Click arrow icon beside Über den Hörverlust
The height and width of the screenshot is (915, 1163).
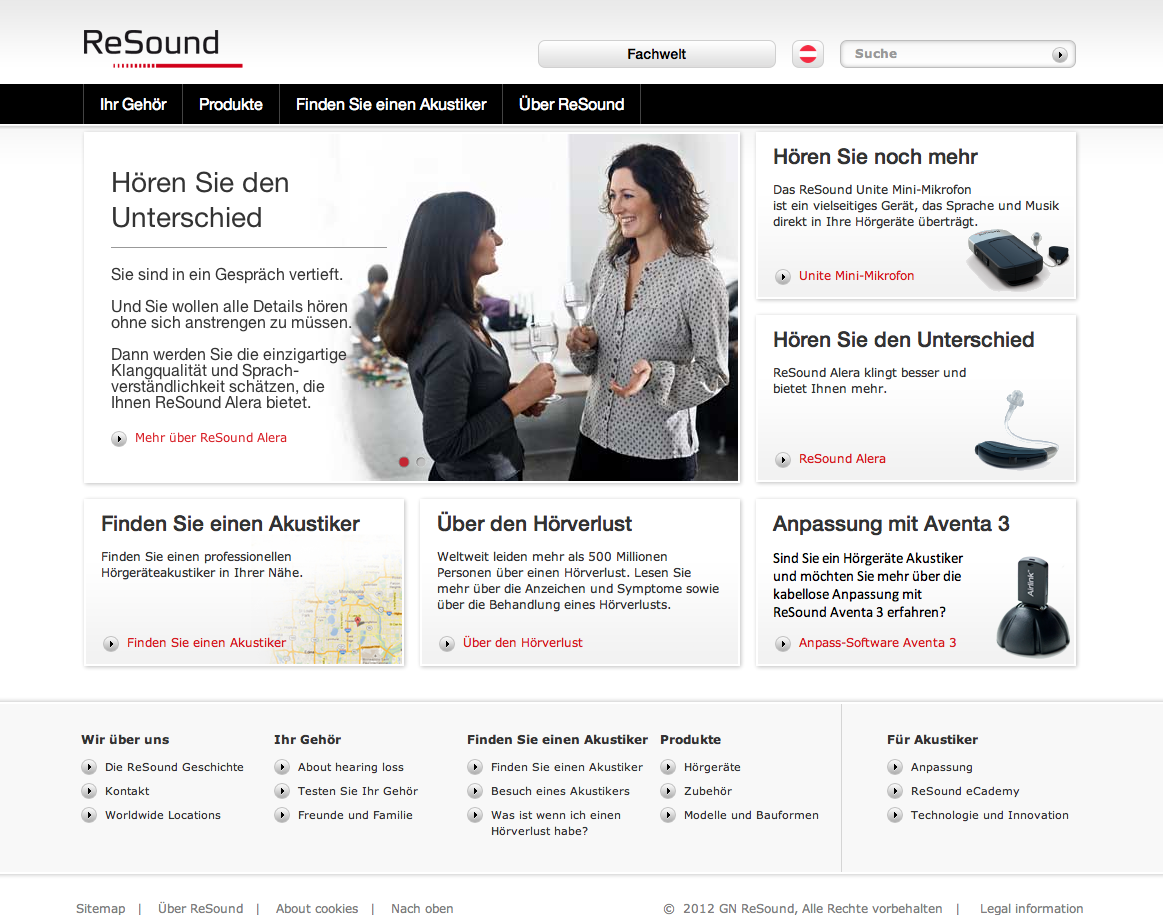(x=447, y=644)
